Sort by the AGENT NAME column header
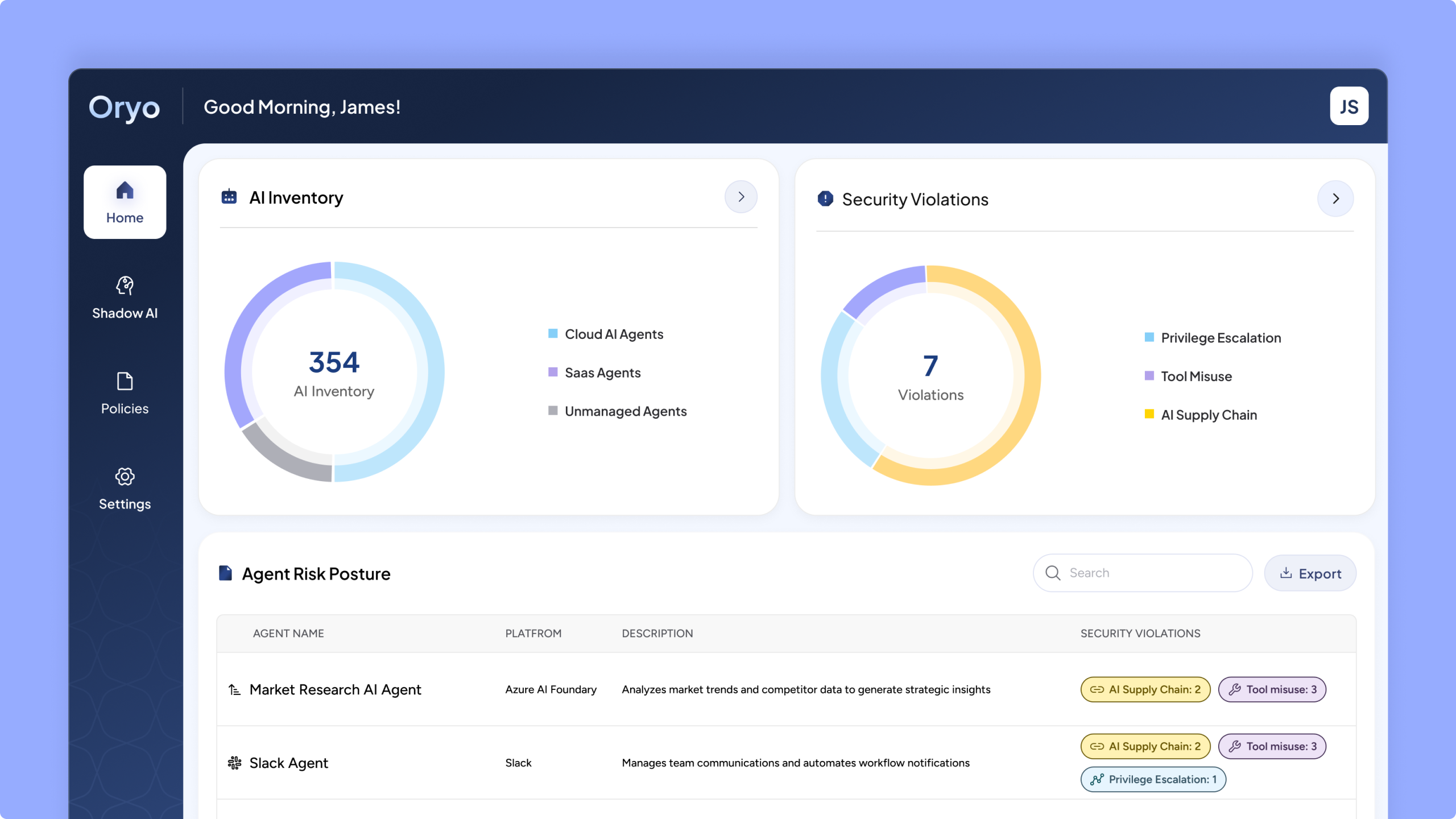1456x819 pixels. [x=288, y=634]
